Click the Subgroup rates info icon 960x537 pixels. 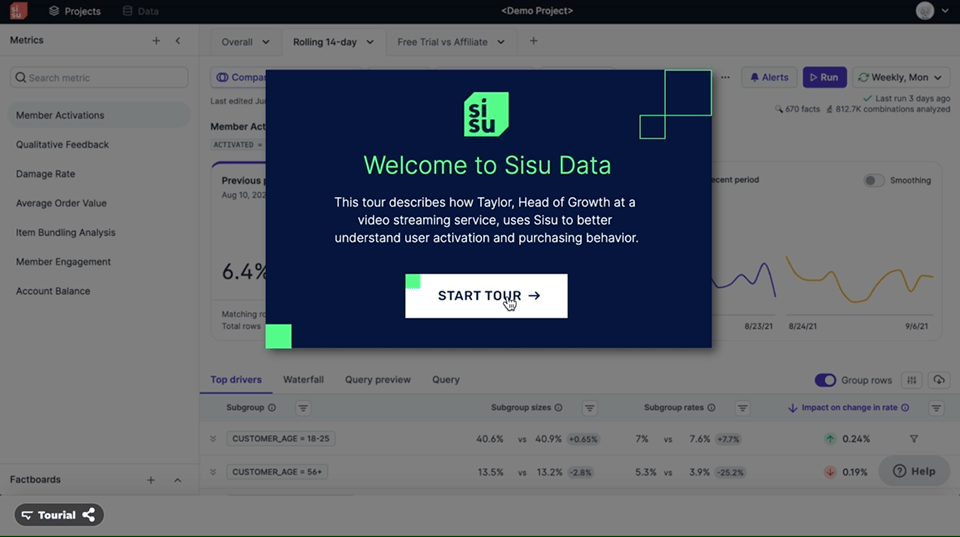tap(711, 408)
